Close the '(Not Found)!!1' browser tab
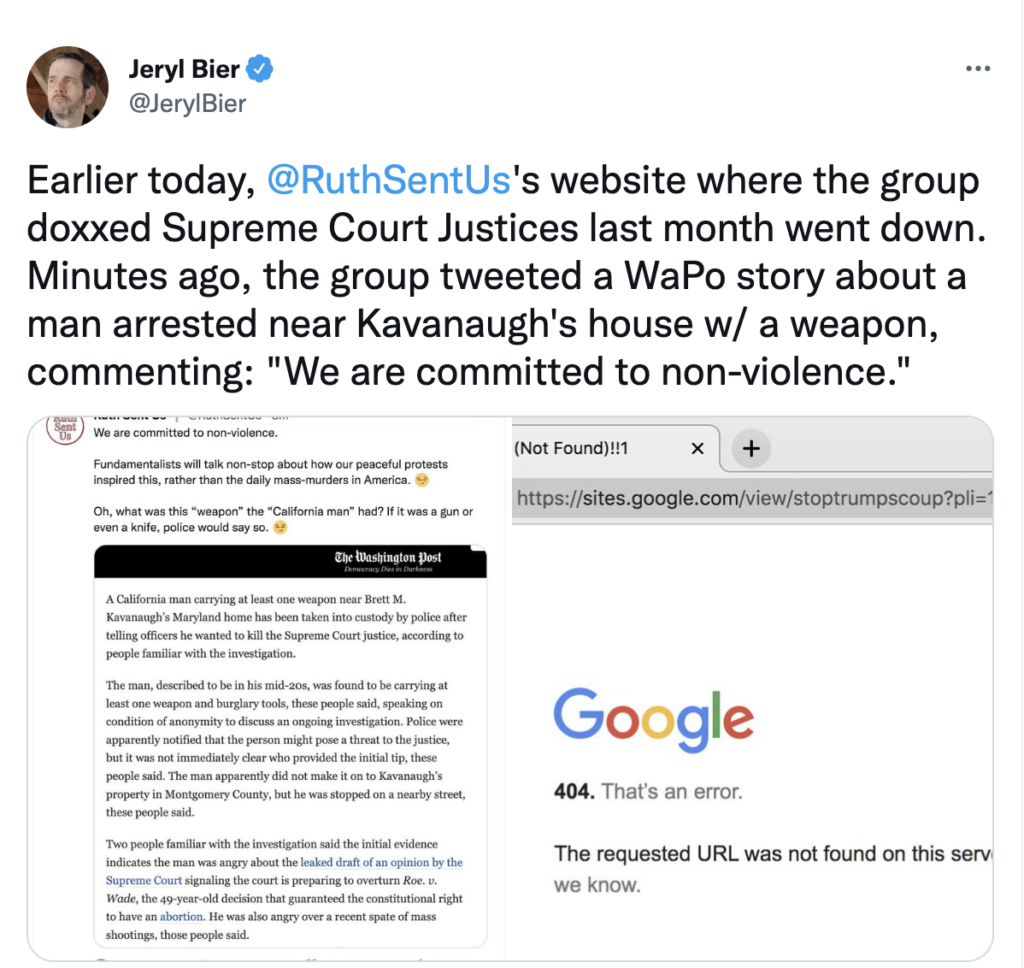1024x968 pixels. pyautogui.click(x=698, y=448)
